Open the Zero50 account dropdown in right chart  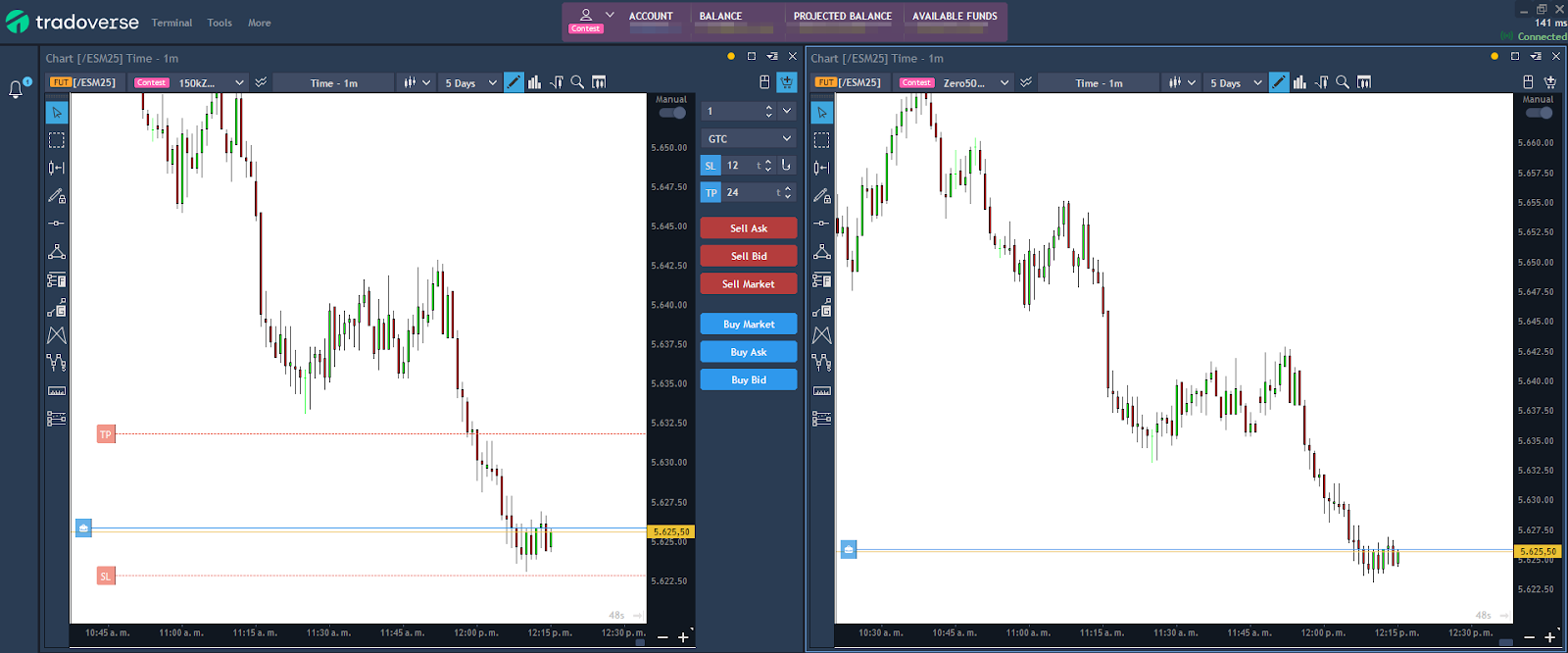coord(975,83)
